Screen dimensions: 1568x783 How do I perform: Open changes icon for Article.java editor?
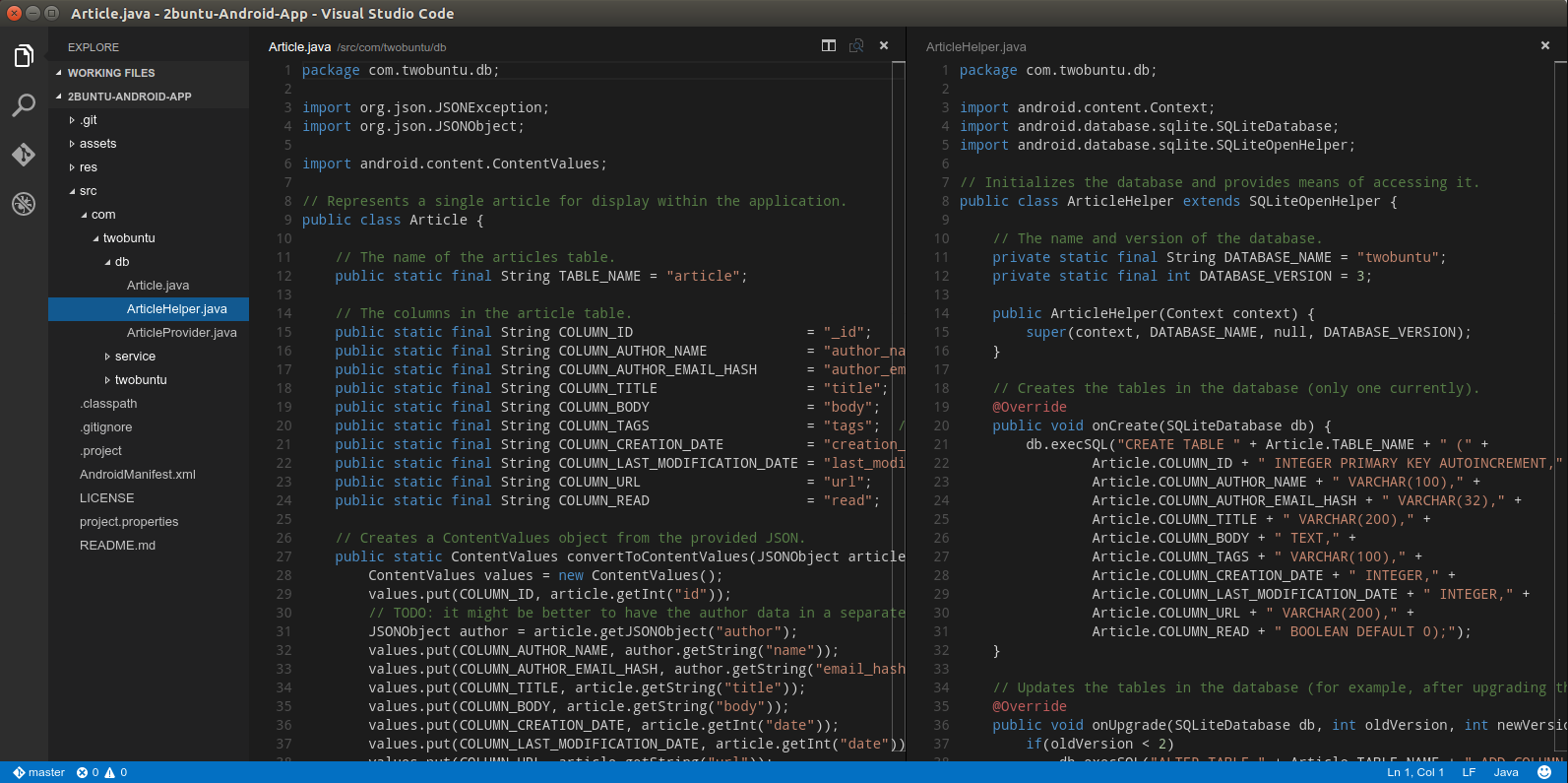coord(856,45)
